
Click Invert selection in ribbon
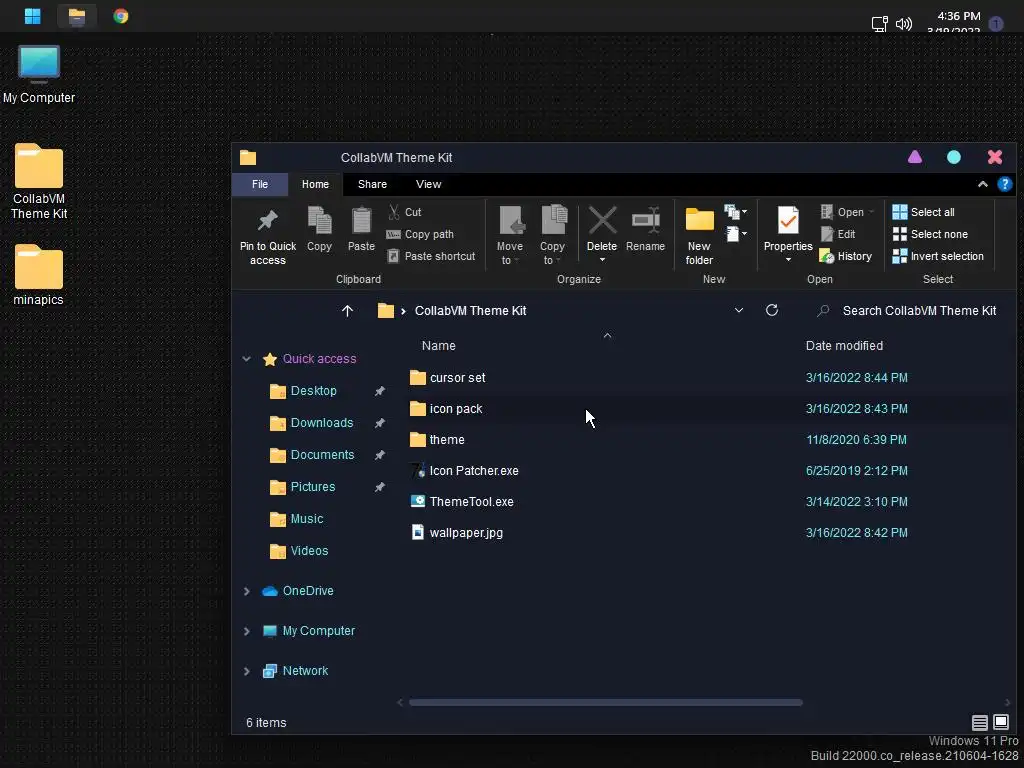938,257
